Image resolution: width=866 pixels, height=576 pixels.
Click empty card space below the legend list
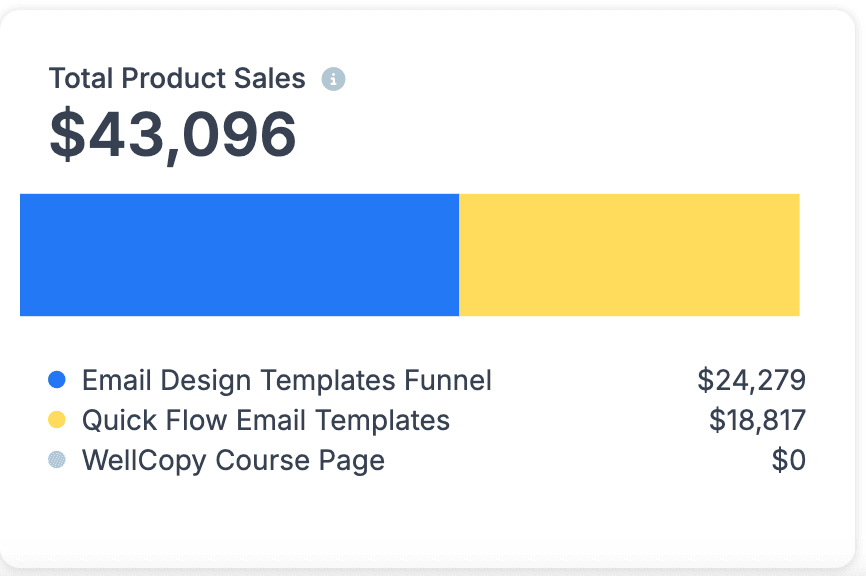pos(430,522)
